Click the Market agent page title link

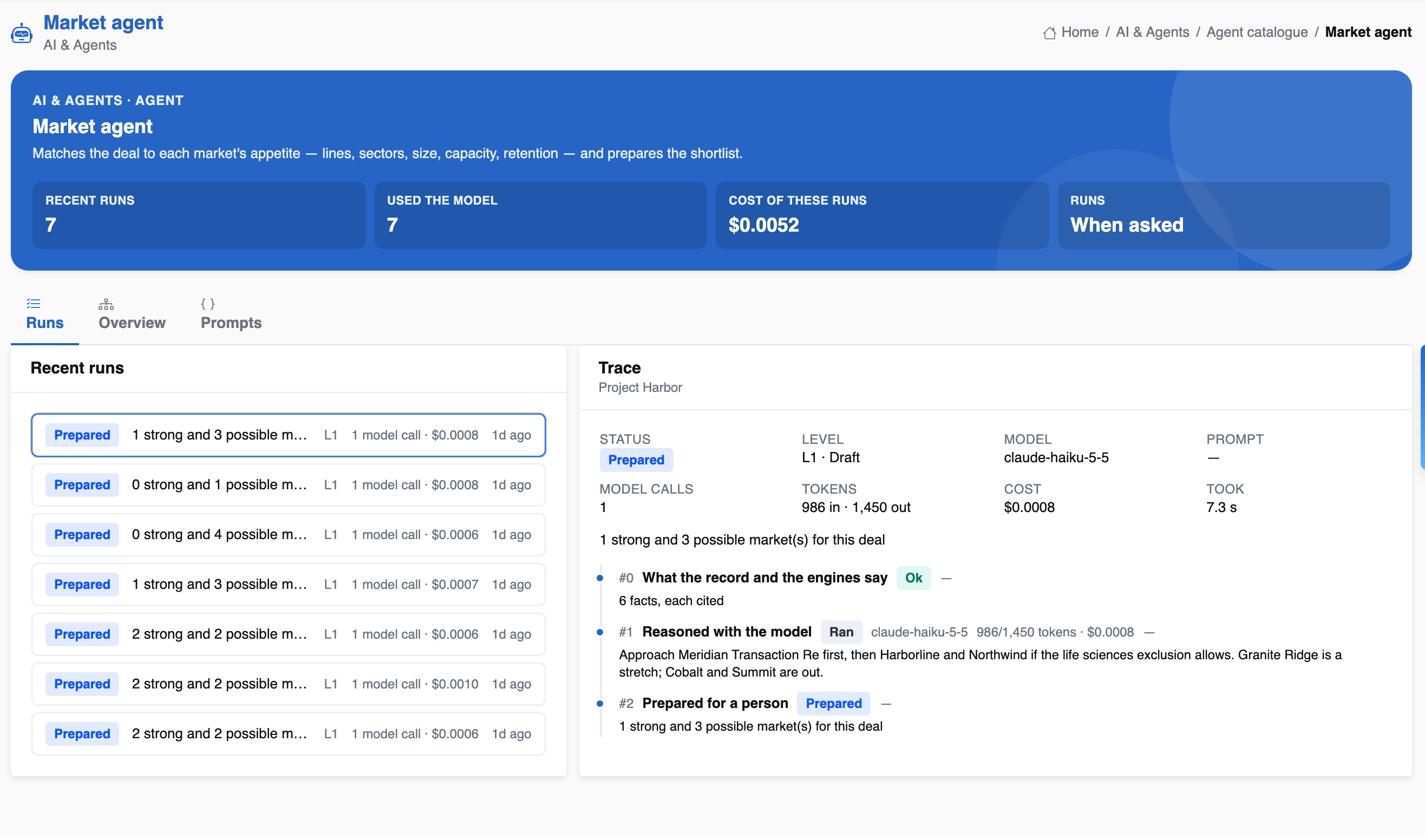103,22
